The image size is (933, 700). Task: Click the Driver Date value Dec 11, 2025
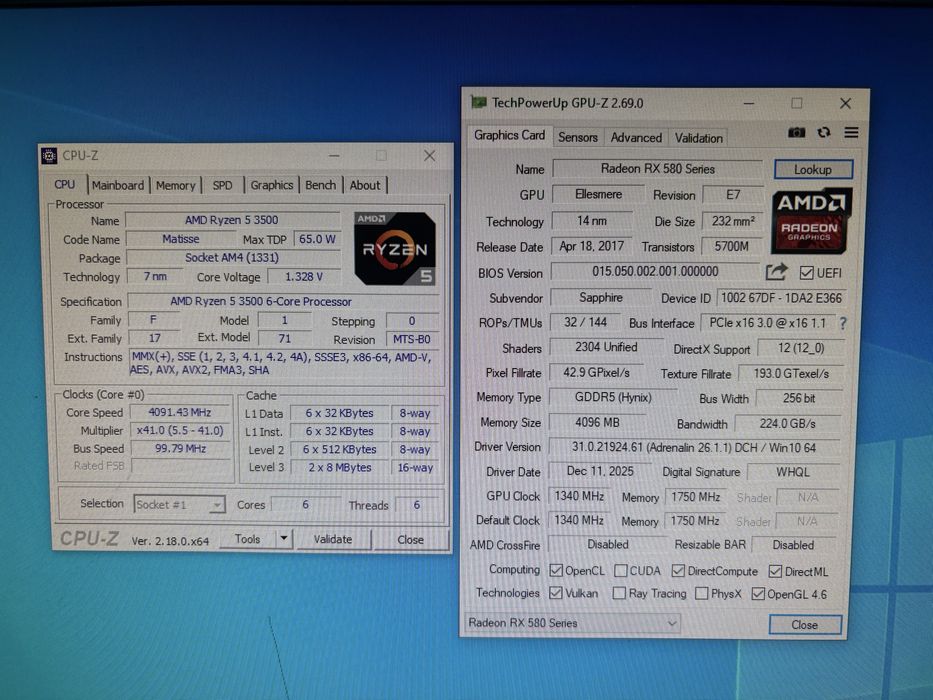pos(600,471)
